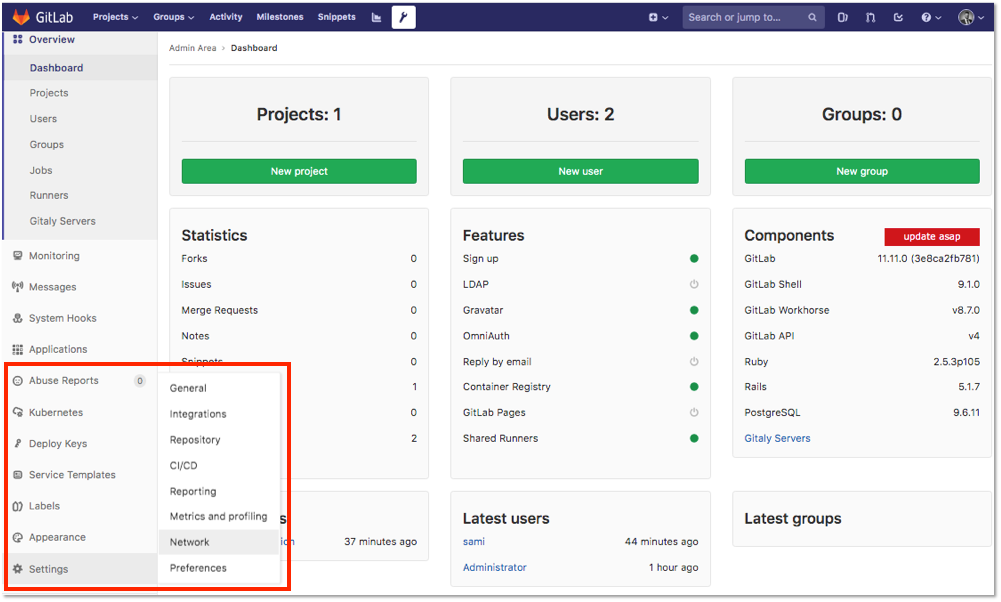Open Groups in the sidebar
The height and width of the screenshot is (602, 1001).
point(47,144)
